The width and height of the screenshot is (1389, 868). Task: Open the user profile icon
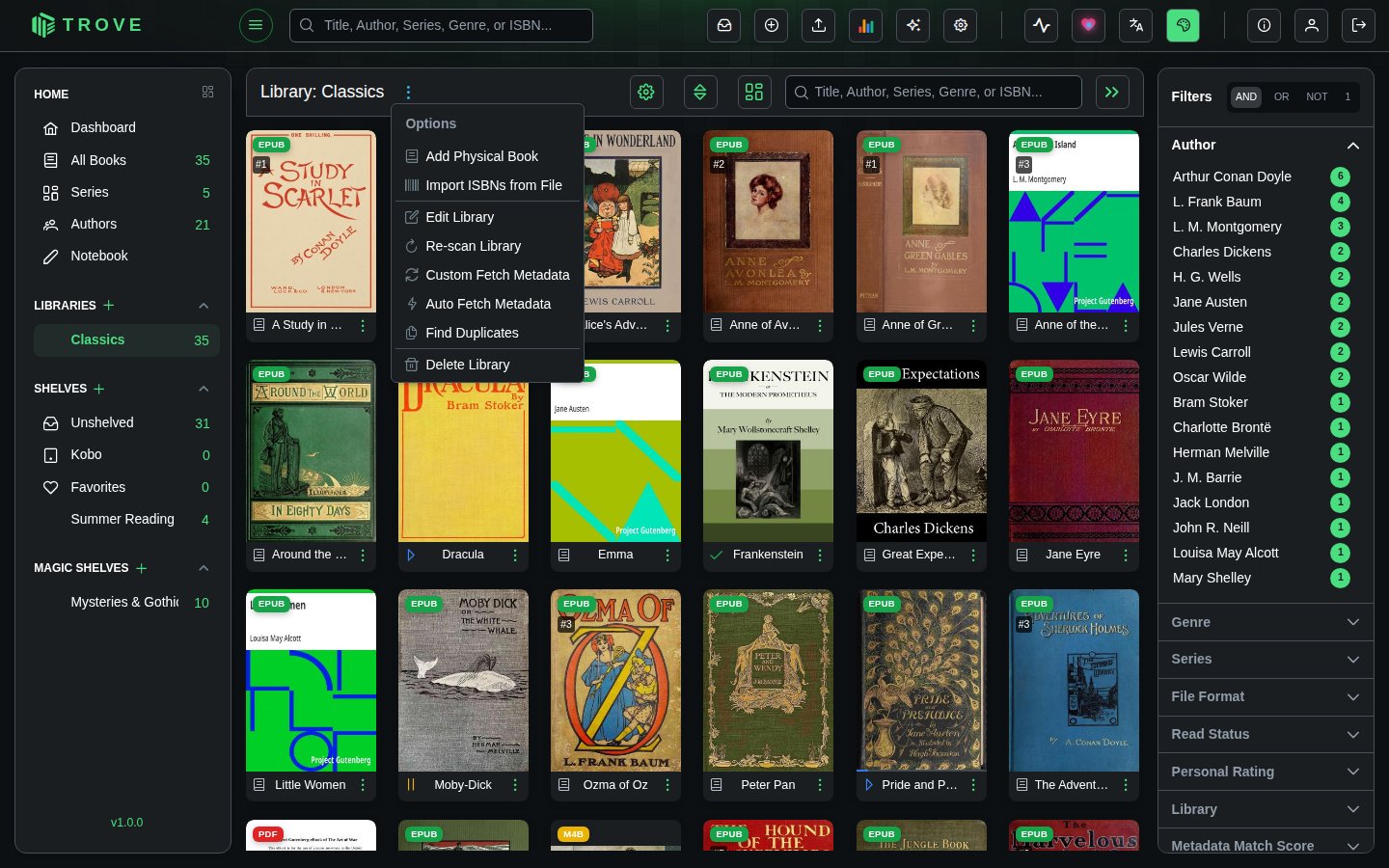1312,25
